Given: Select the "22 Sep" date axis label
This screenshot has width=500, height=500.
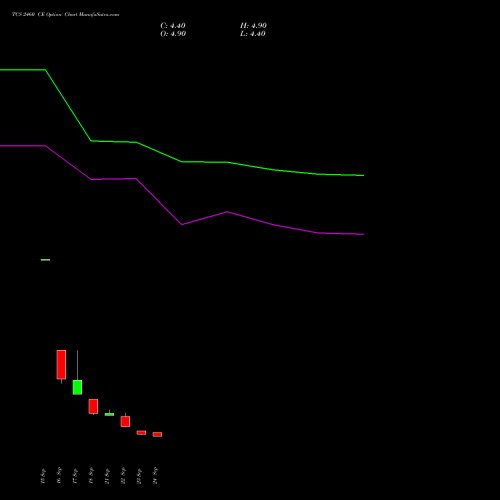Looking at the screenshot, I should point(123,476).
